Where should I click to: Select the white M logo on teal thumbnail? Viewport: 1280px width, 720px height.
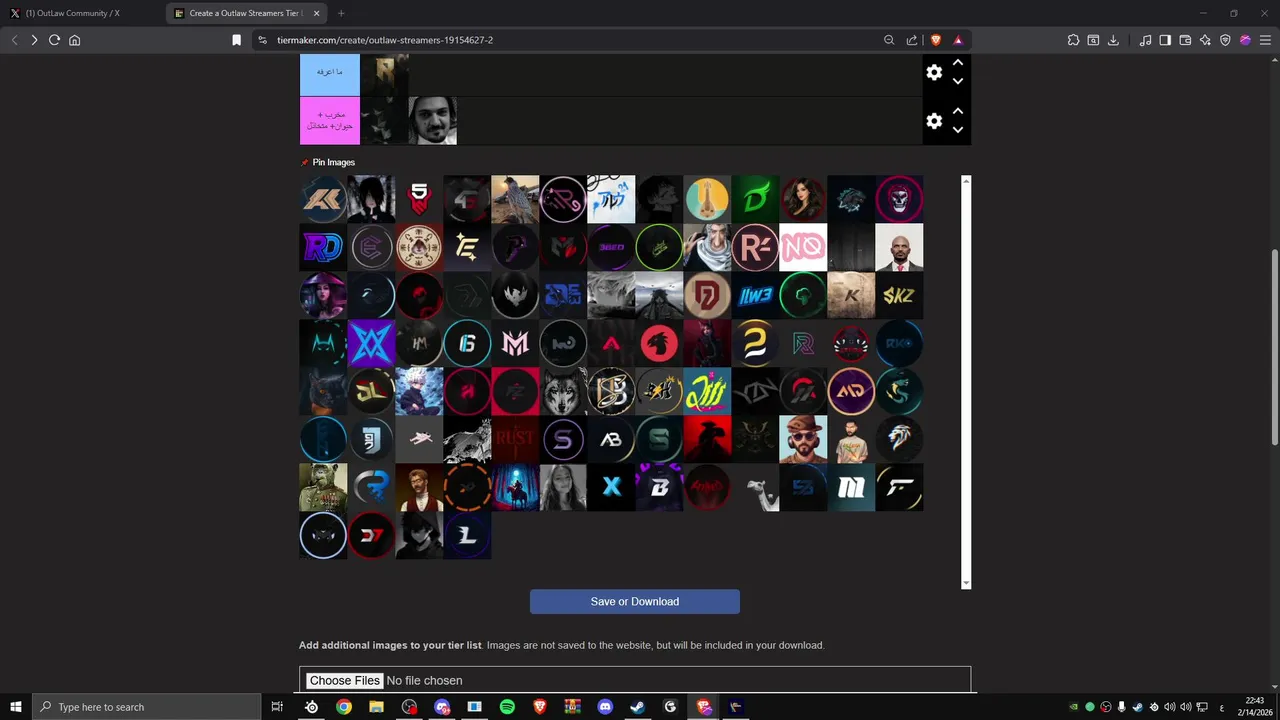[851, 487]
